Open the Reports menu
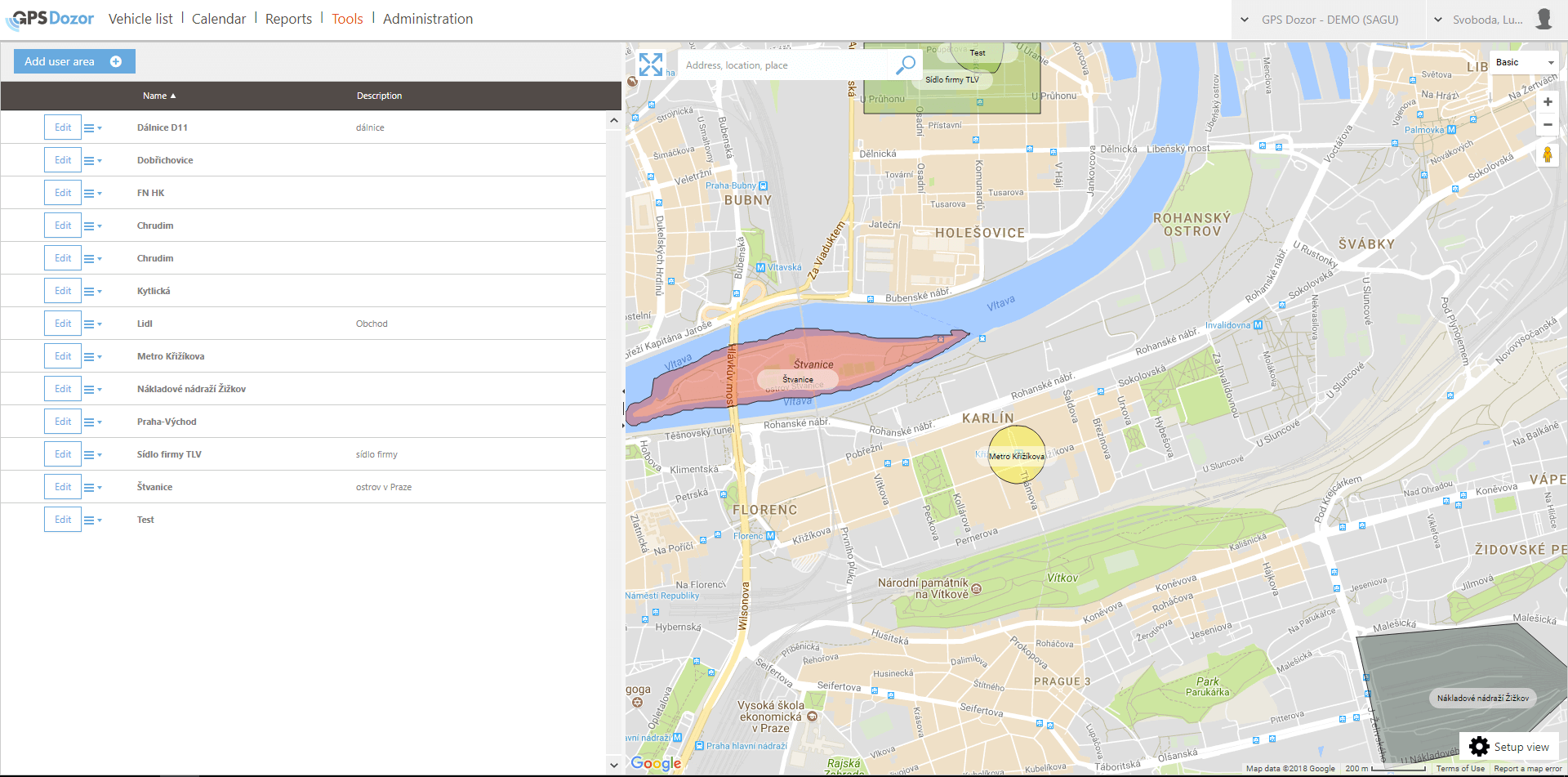 [288, 19]
